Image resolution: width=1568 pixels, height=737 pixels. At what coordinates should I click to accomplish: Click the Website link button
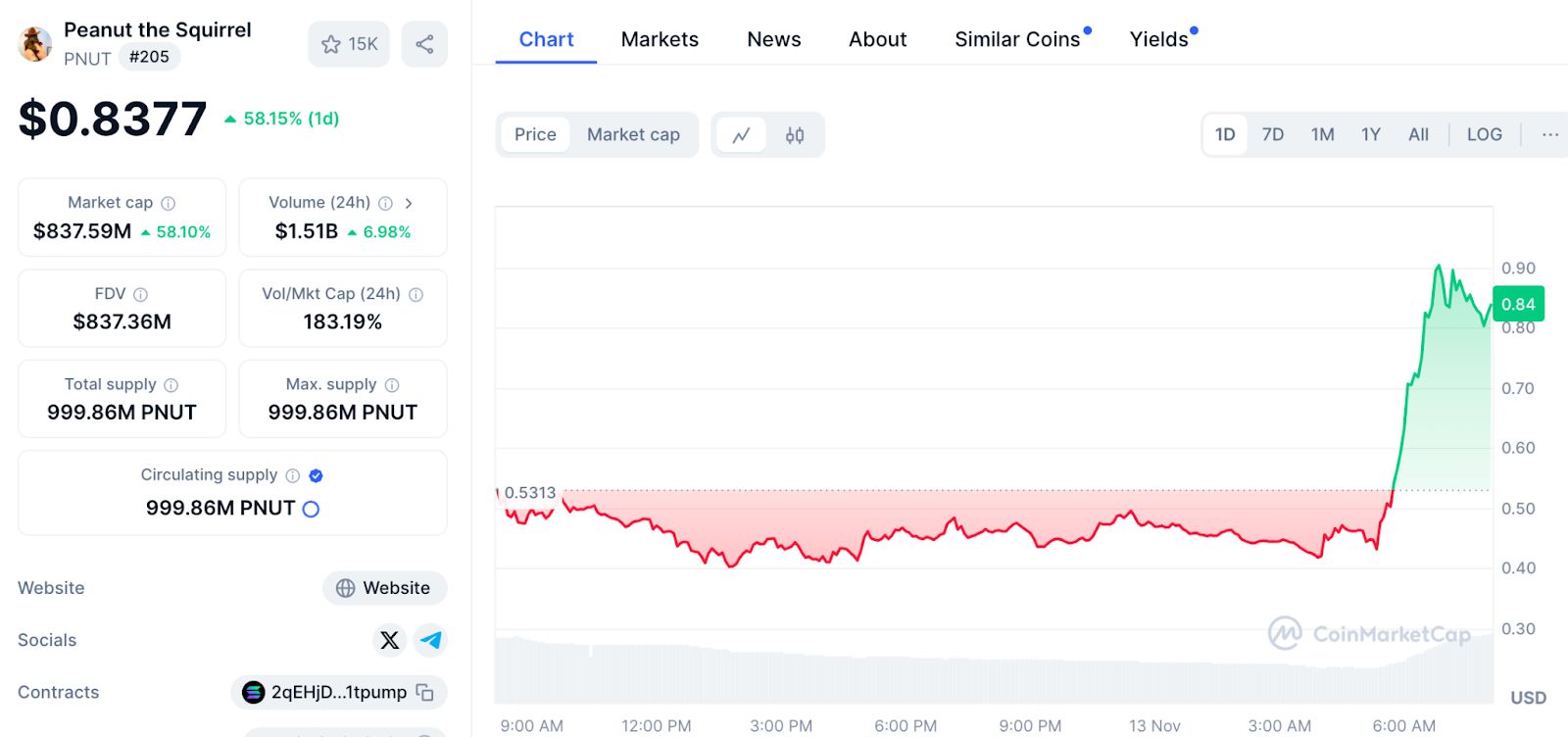coord(384,588)
